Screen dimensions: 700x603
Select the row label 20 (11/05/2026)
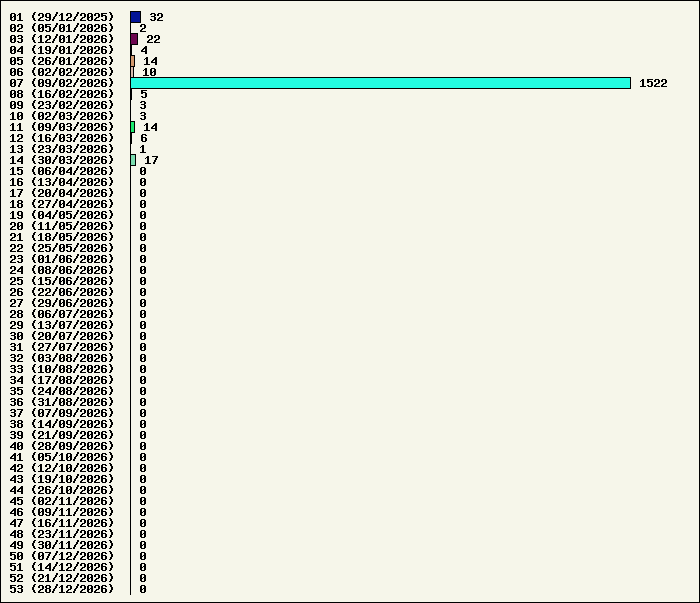[x=62, y=226]
